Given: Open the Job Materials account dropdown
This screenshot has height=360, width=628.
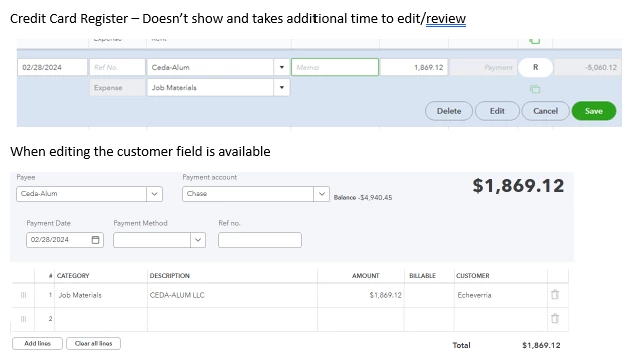Looking at the screenshot, I should point(282,87).
